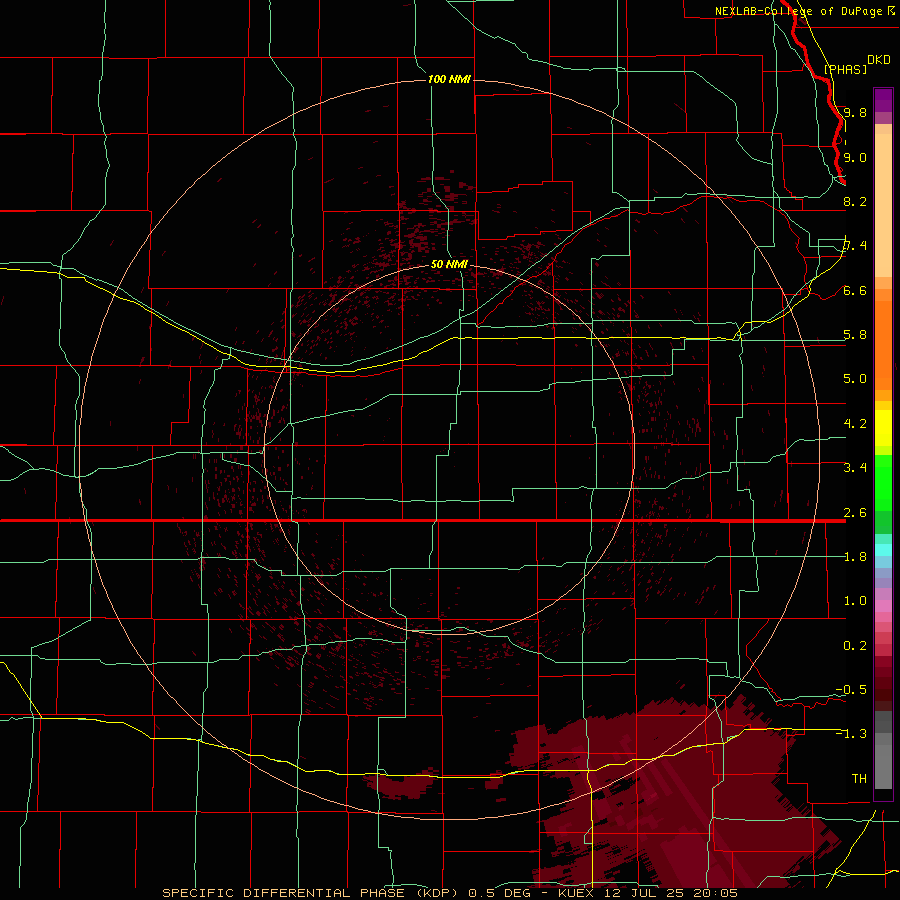900x900 pixels.
Task: Click the TH label on the color bar
Action: [x=859, y=779]
